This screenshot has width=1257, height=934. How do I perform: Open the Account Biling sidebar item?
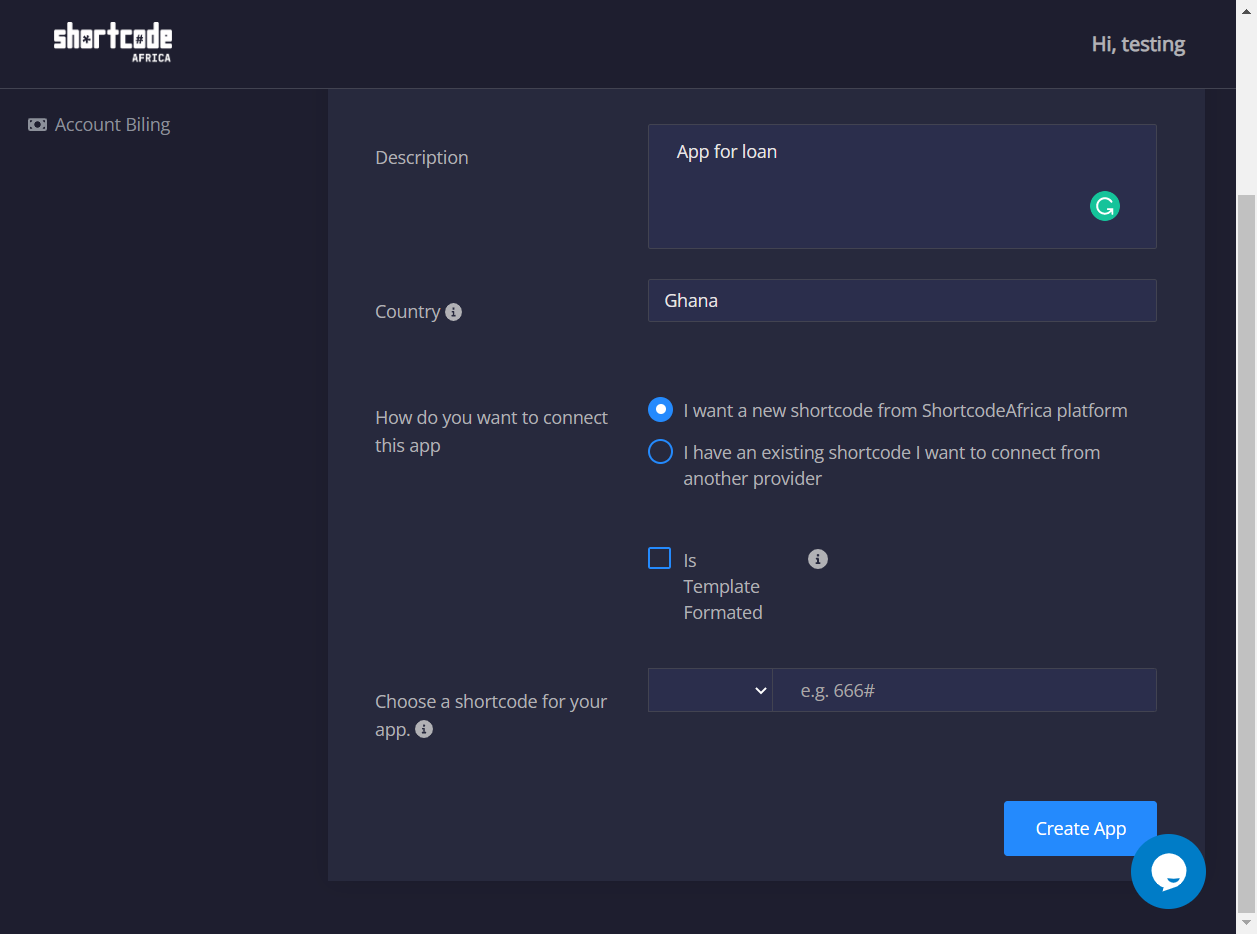coord(99,125)
